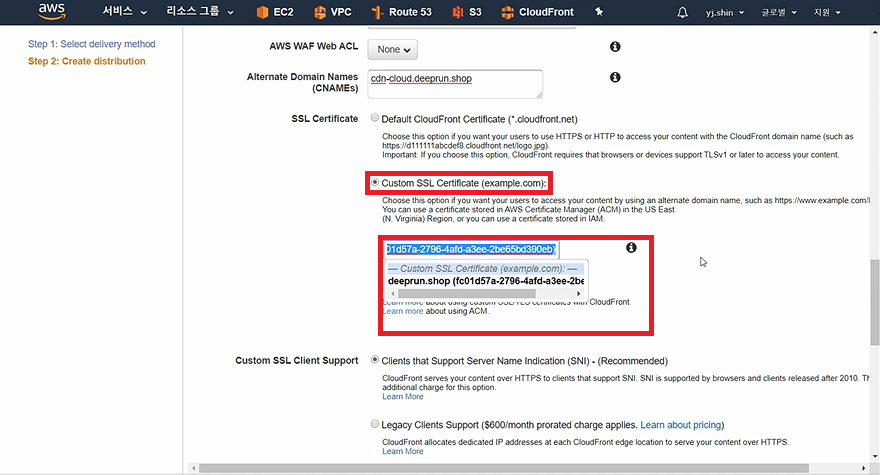Image resolution: width=880 pixels, height=475 pixels.
Task: Open the 글로벌 region menu
Action: tap(778, 12)
